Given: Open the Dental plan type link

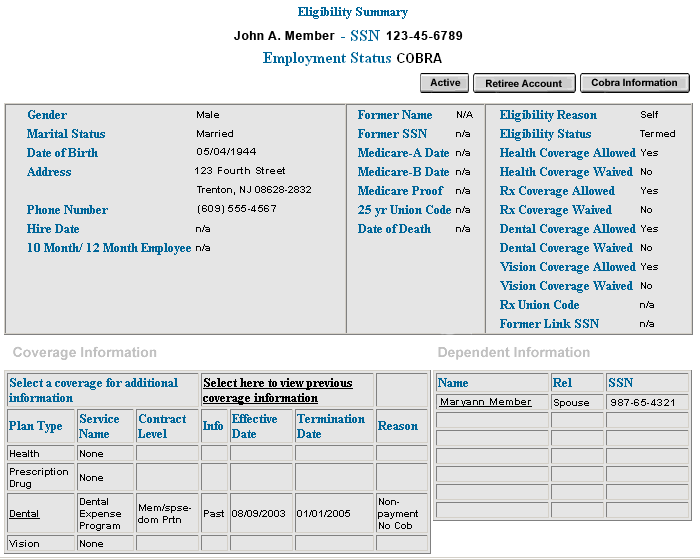Looking at the screenshot, I should tap(24, 513).
